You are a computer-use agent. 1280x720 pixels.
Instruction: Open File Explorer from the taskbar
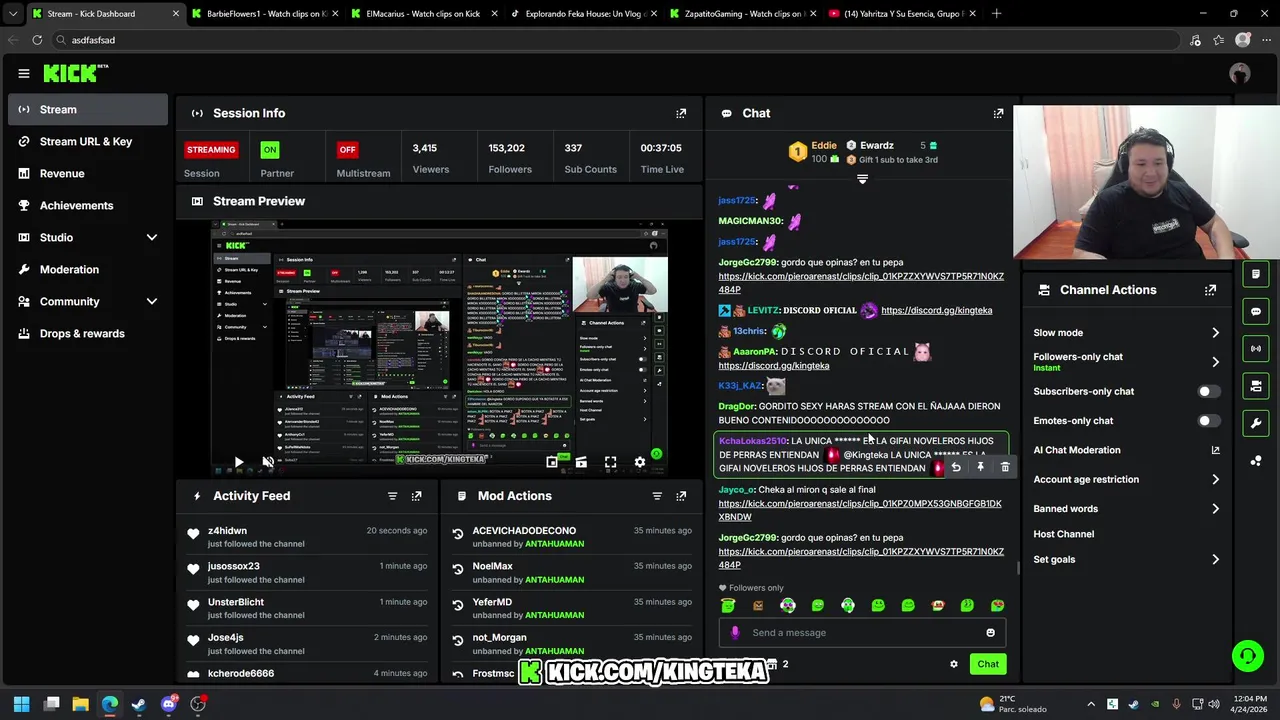[80, 704]
